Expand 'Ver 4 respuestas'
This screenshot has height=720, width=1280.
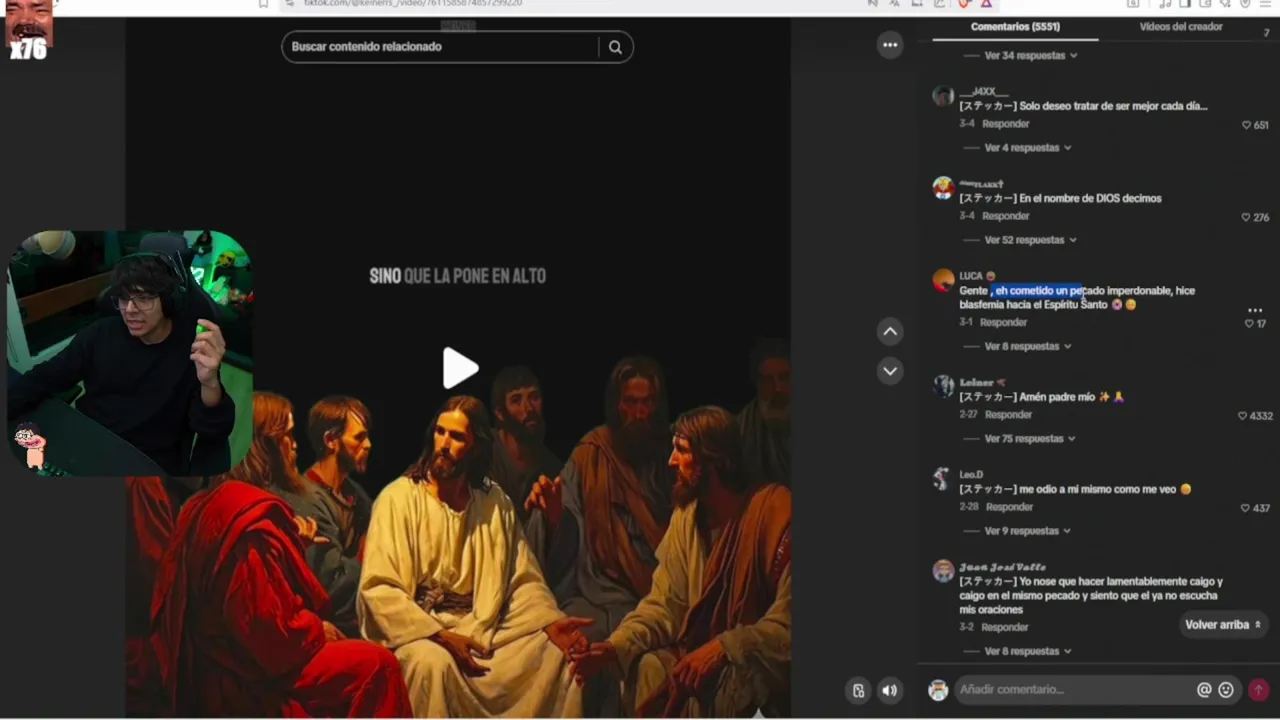(1027, 148)
